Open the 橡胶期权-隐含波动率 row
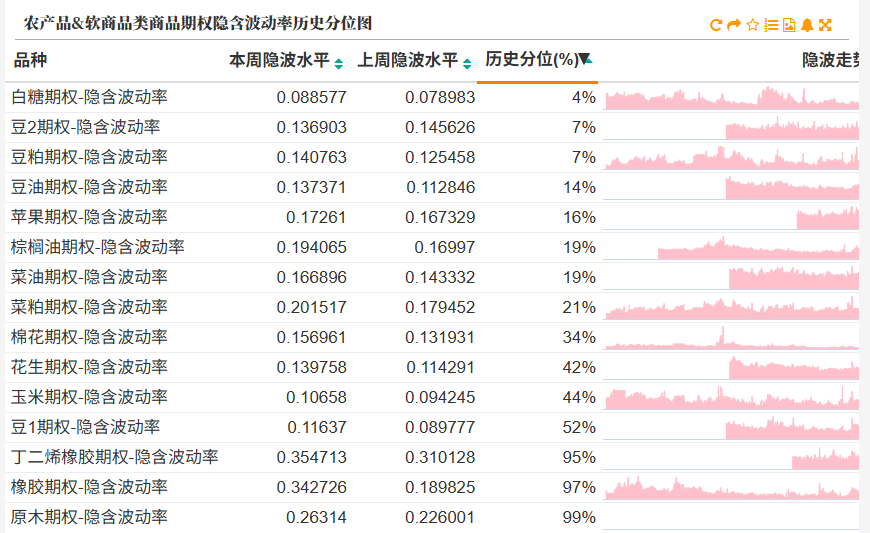The height and width of the screenshot is (533, 870). coord(432,488)
